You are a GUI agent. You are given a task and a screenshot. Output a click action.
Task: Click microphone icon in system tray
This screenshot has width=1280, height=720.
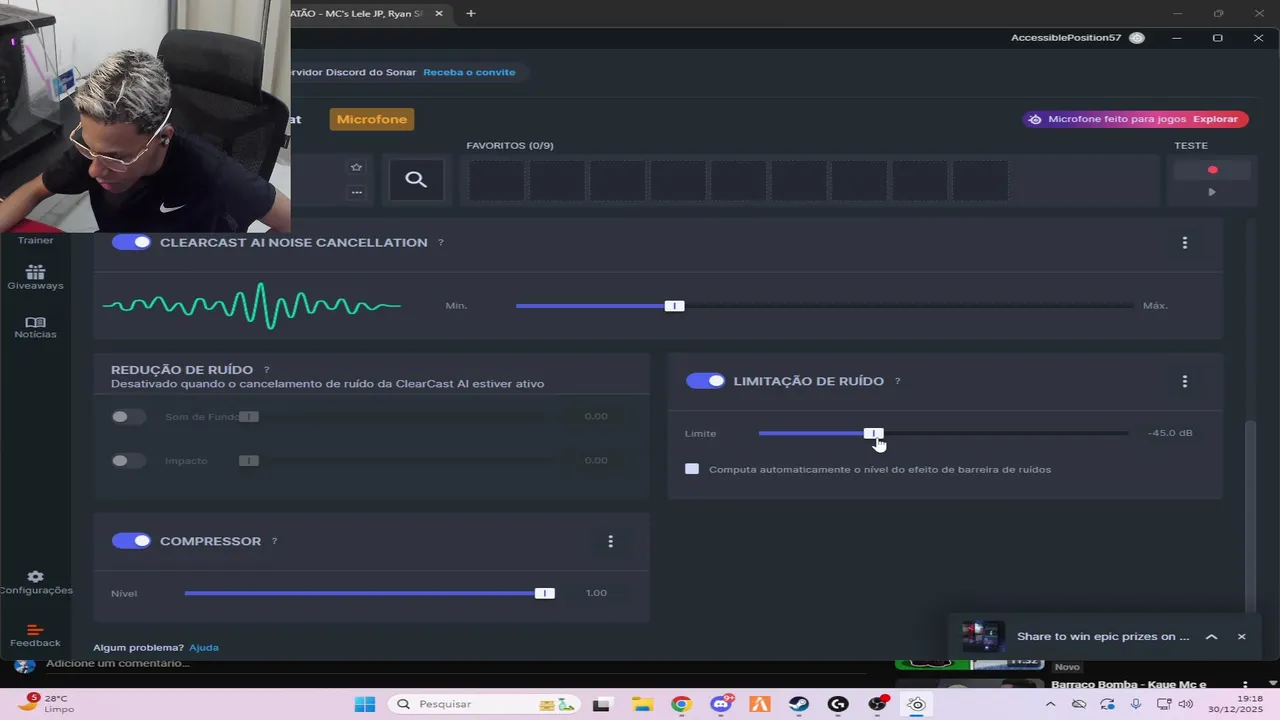(x=1136, y=704)
